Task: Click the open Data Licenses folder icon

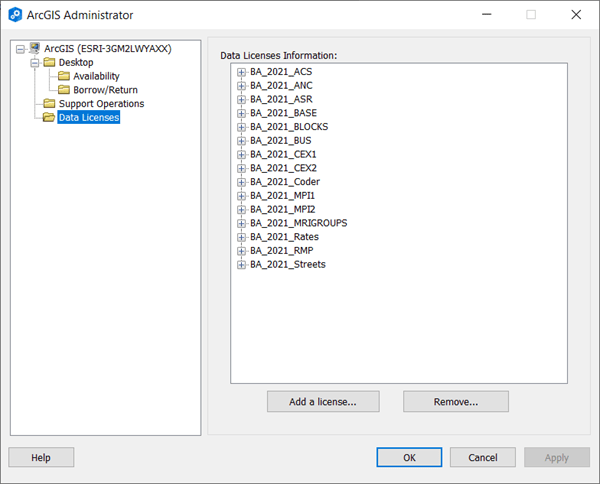Action: pyautogui.click(x=49, y=117)
